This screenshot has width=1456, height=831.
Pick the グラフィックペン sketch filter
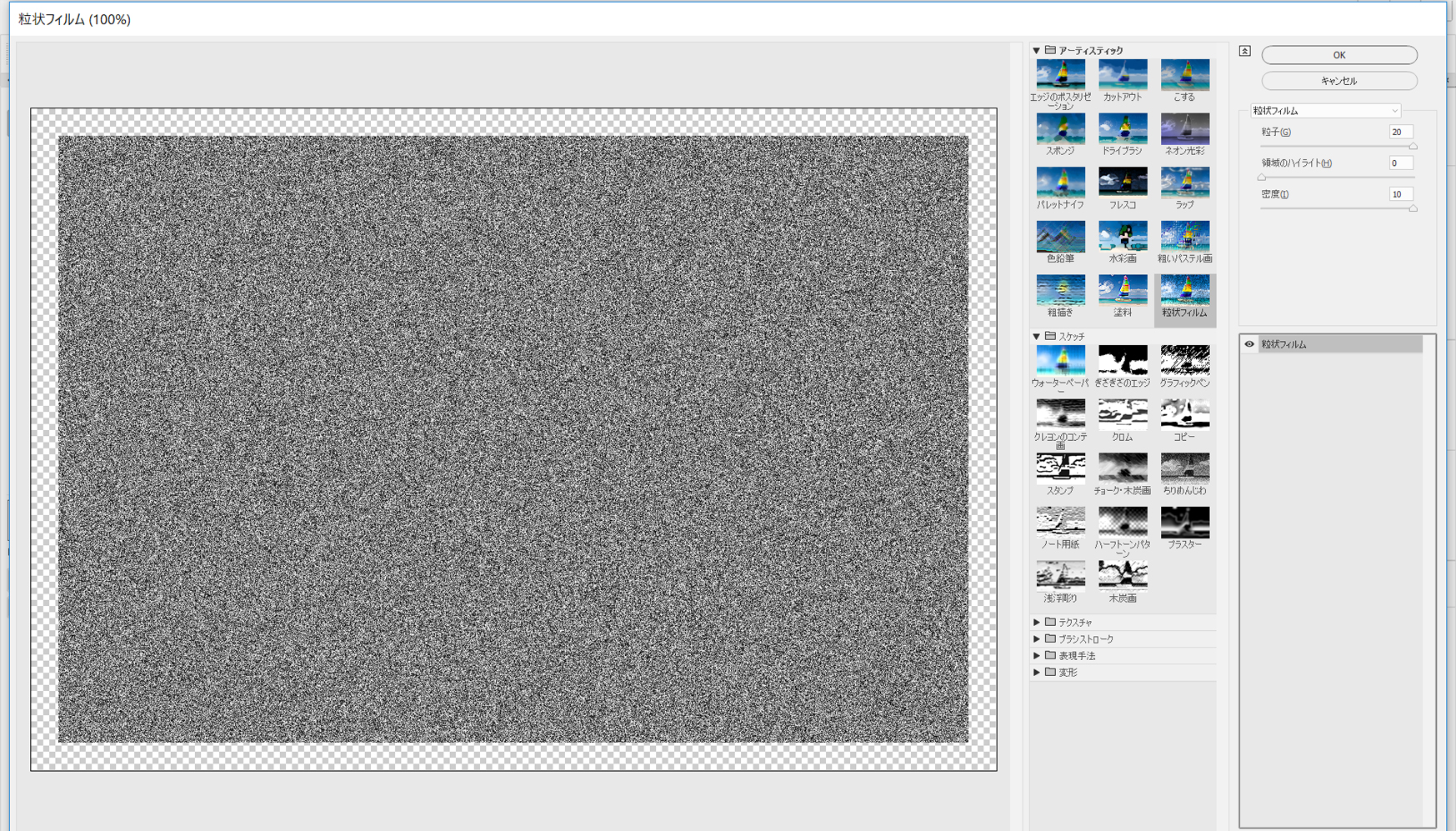1184,362
